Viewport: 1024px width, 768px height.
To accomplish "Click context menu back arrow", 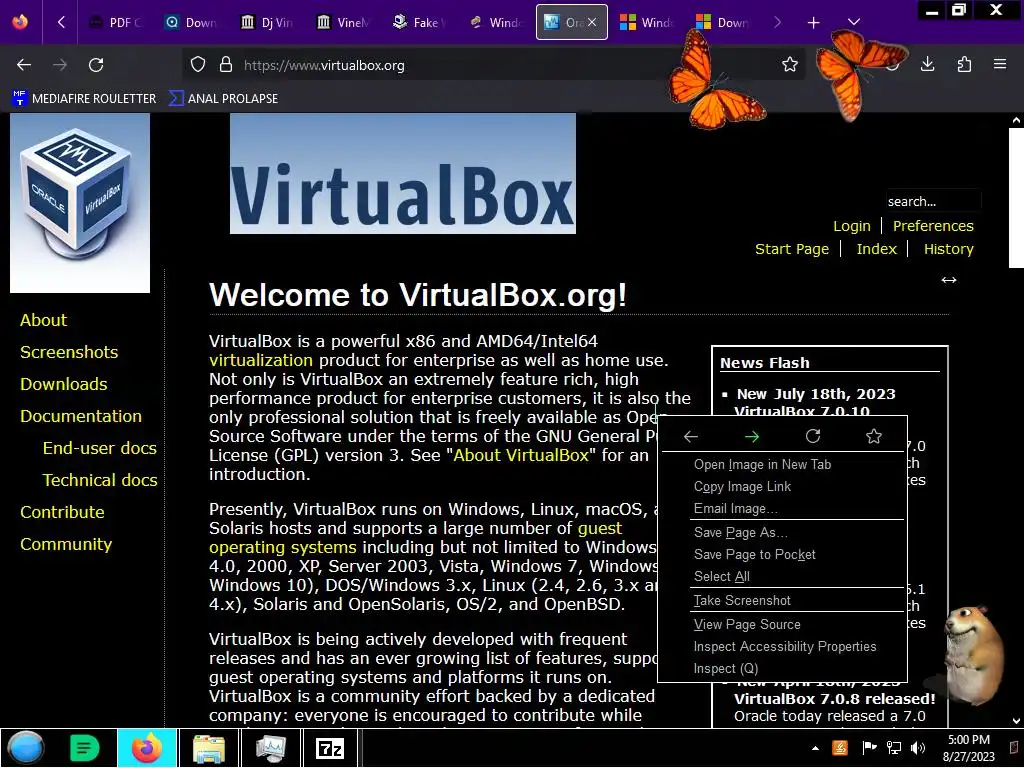I will coord(691,436).
